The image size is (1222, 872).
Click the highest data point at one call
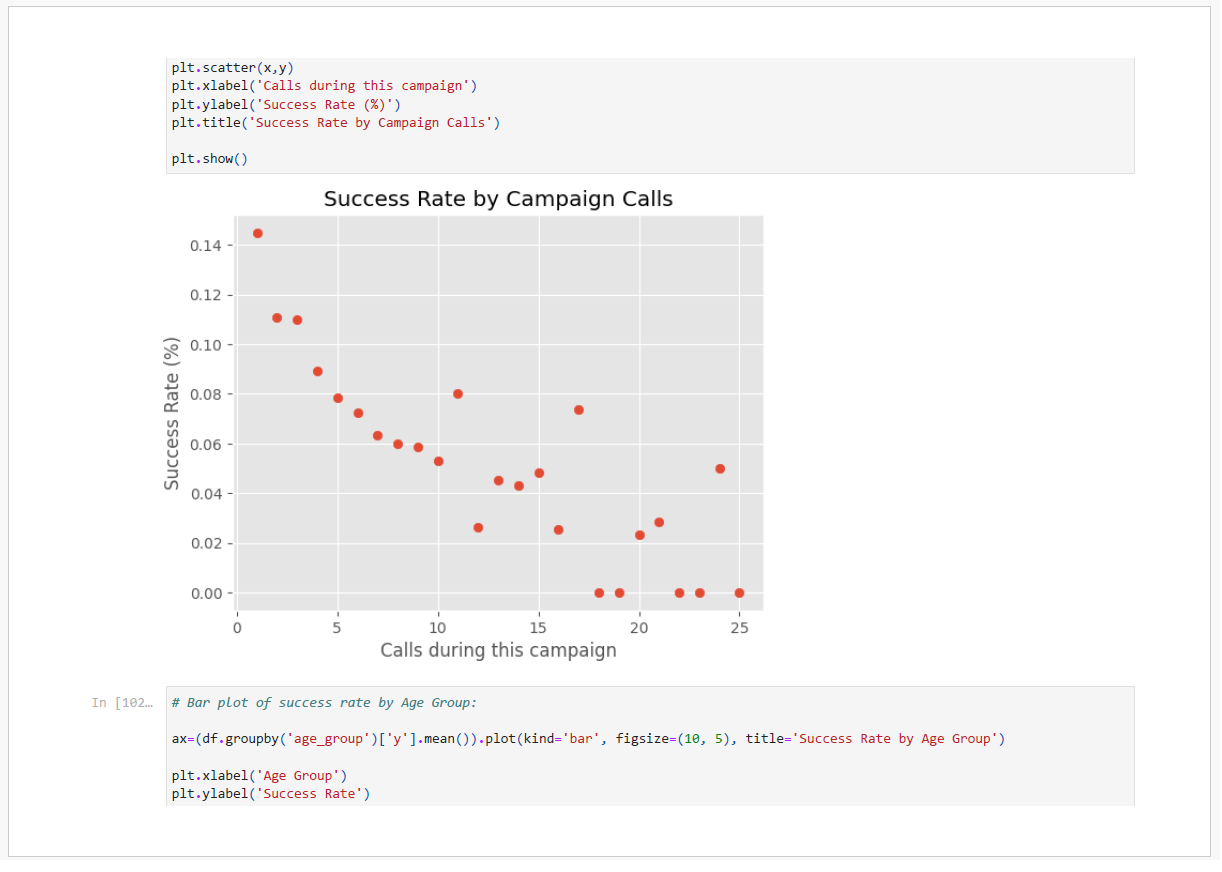258,233
